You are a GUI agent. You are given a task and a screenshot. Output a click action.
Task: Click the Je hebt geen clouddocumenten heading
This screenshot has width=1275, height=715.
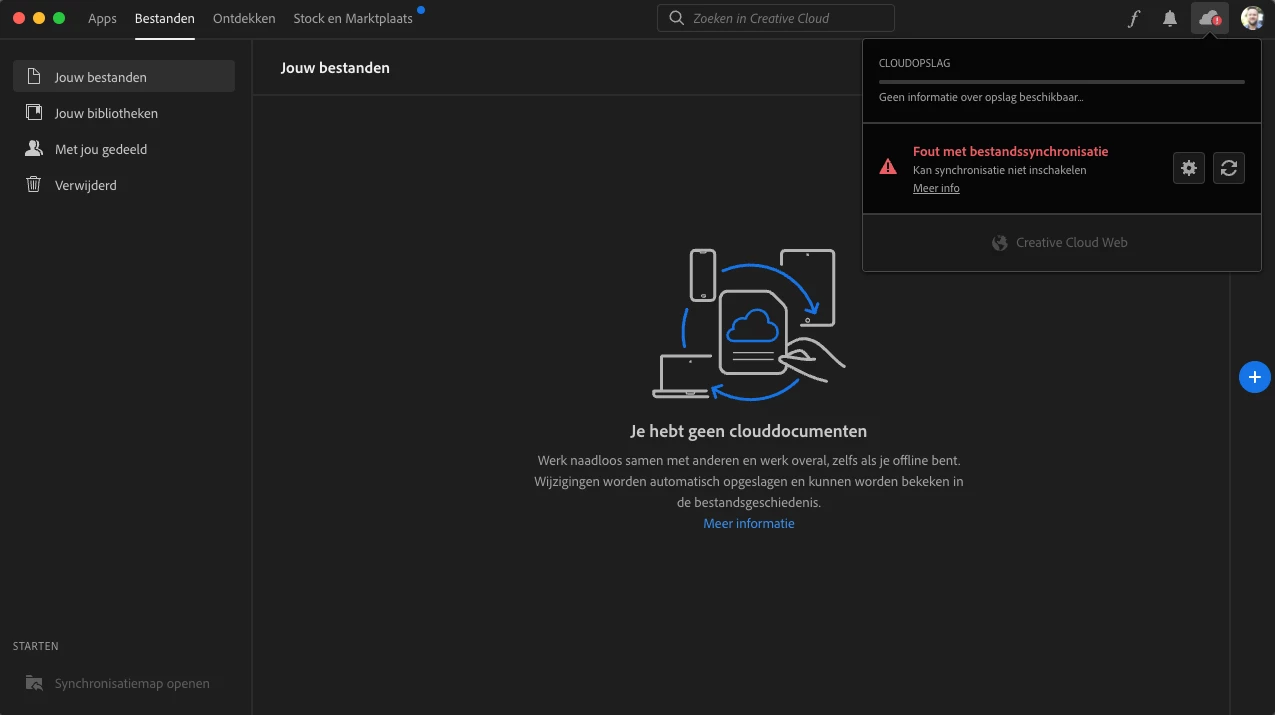pyautogui.click(x=748, y=431)
